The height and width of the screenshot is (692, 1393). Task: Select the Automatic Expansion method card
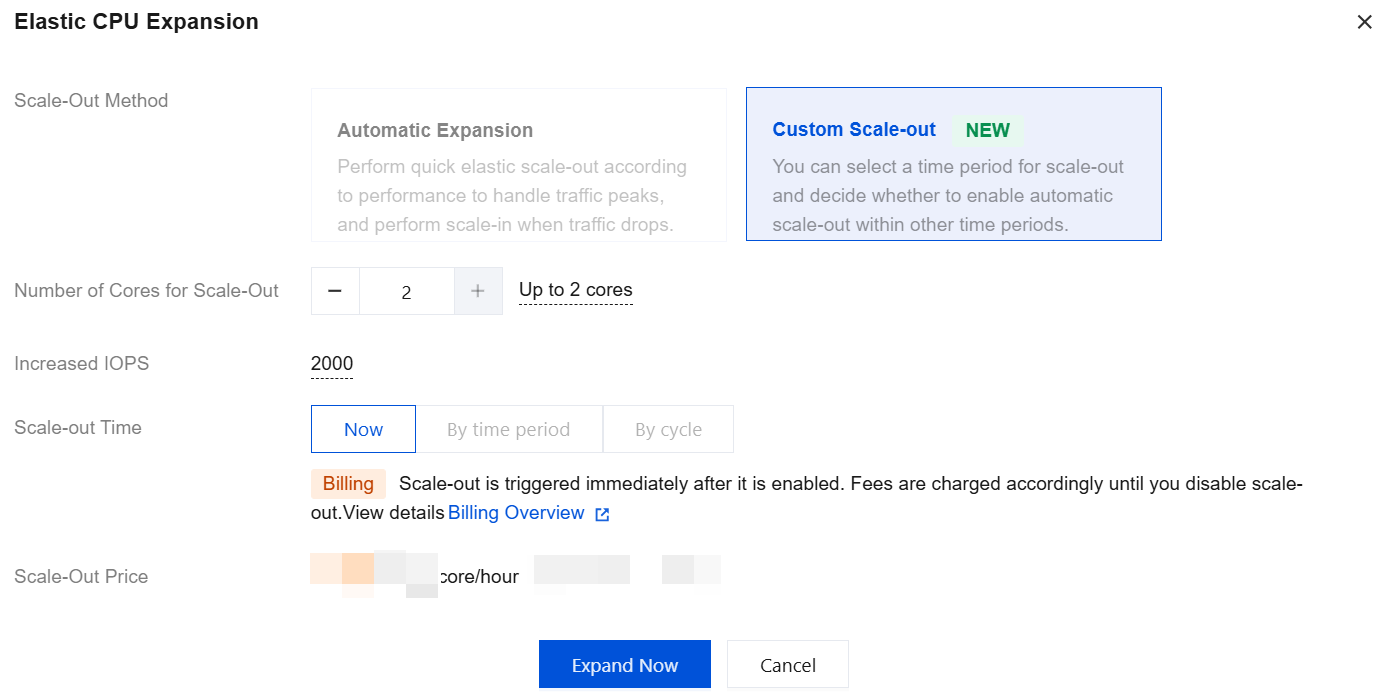coord(518,164)
